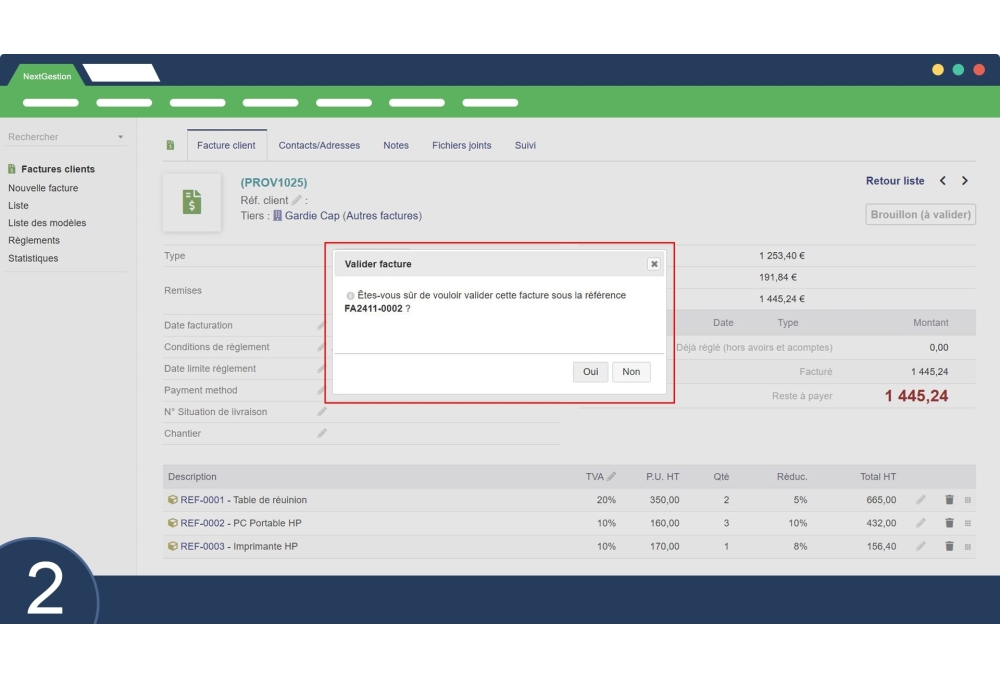The width and height of the screenshot is (1000, 679).
Task: Click the green invoice document icon thumbnail
Action: click(x=191, y=203)
